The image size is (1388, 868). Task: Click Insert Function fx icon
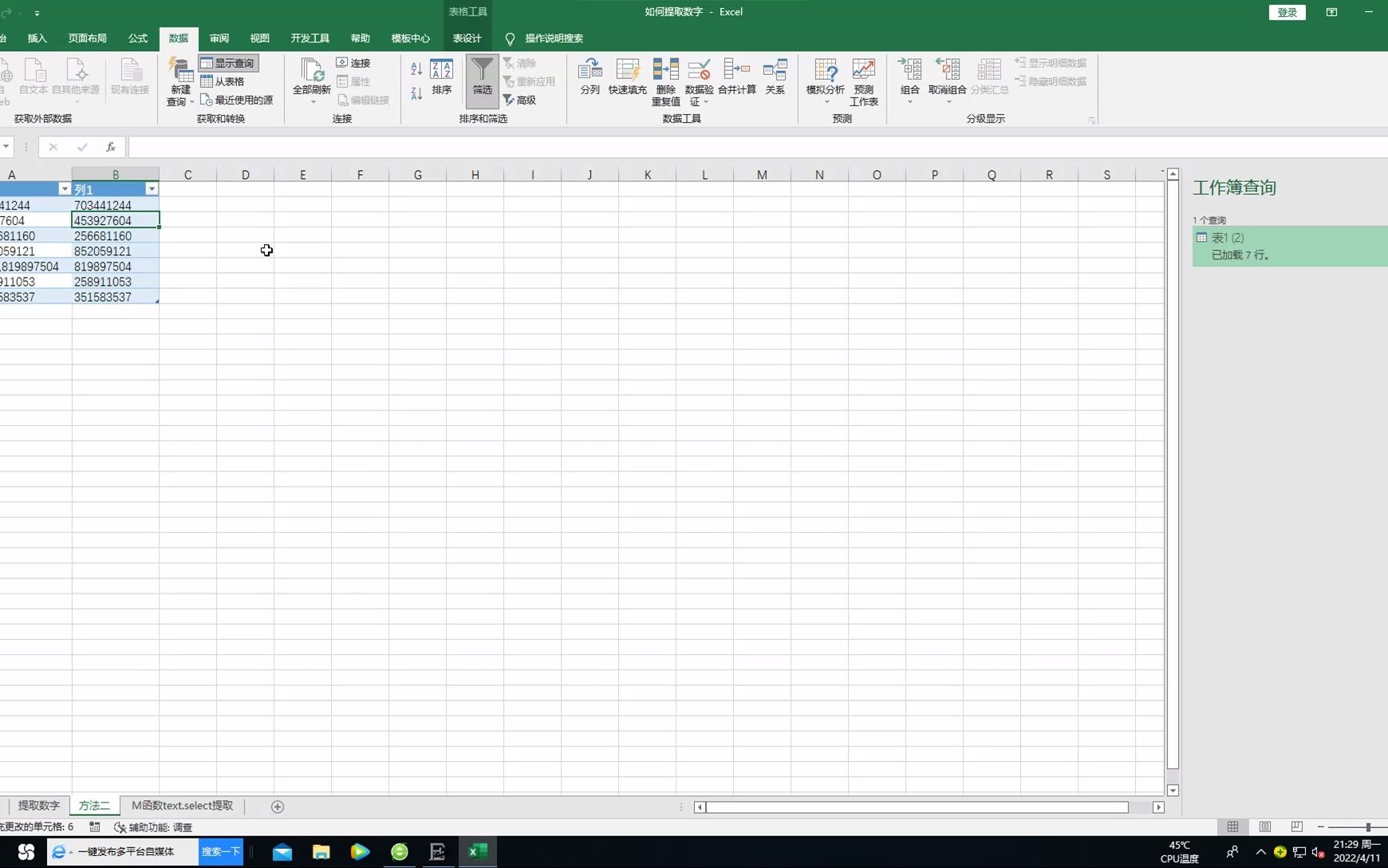(111, 147)
